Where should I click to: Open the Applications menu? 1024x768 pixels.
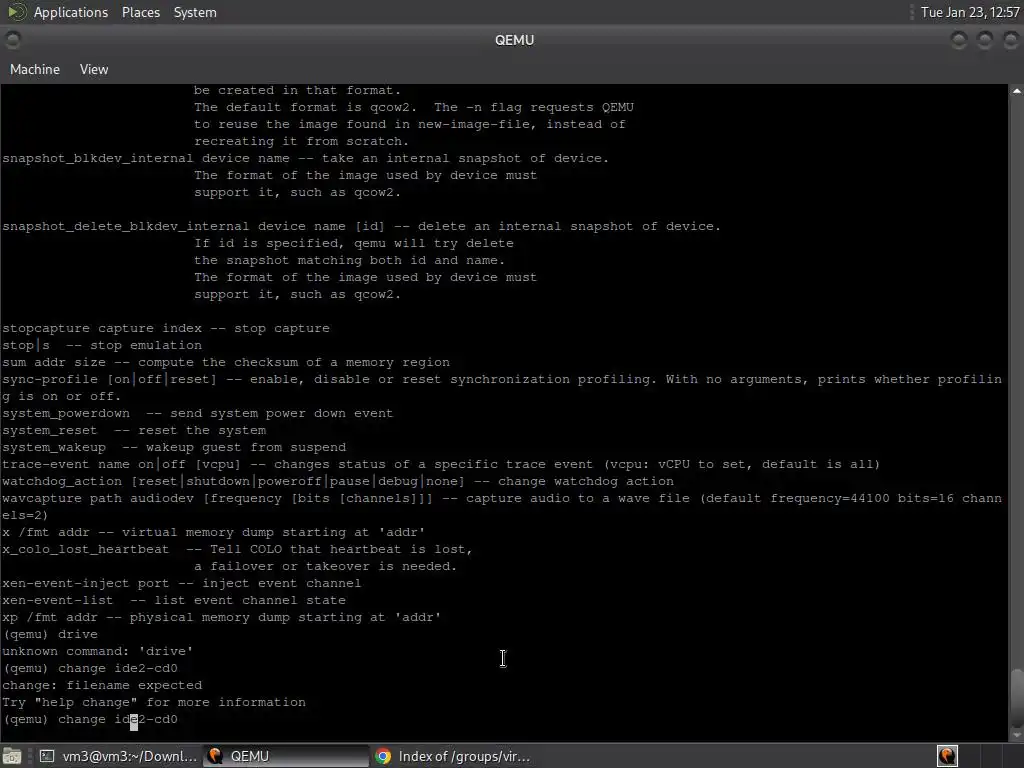coord(71,12)
